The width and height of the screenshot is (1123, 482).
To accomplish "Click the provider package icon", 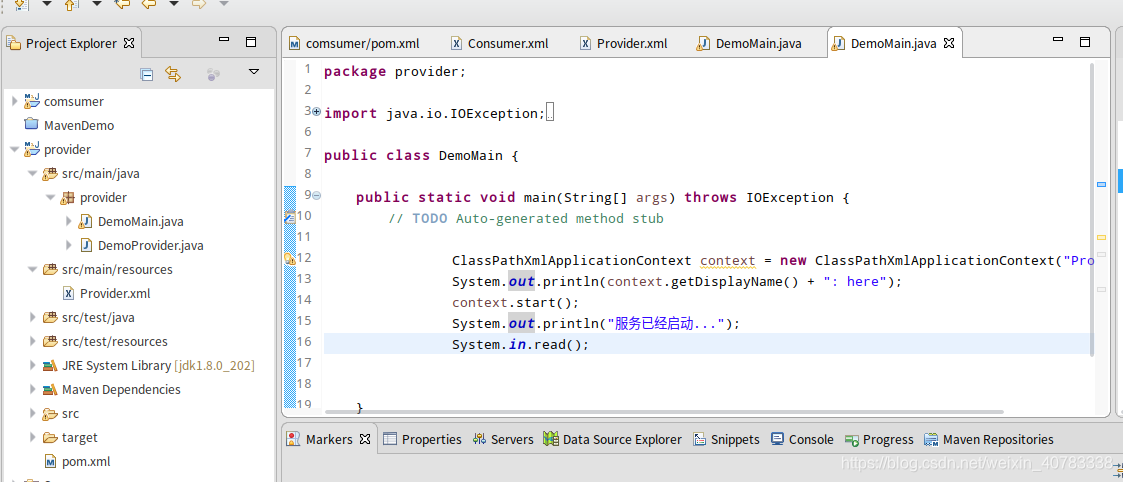I will [67, 198].
